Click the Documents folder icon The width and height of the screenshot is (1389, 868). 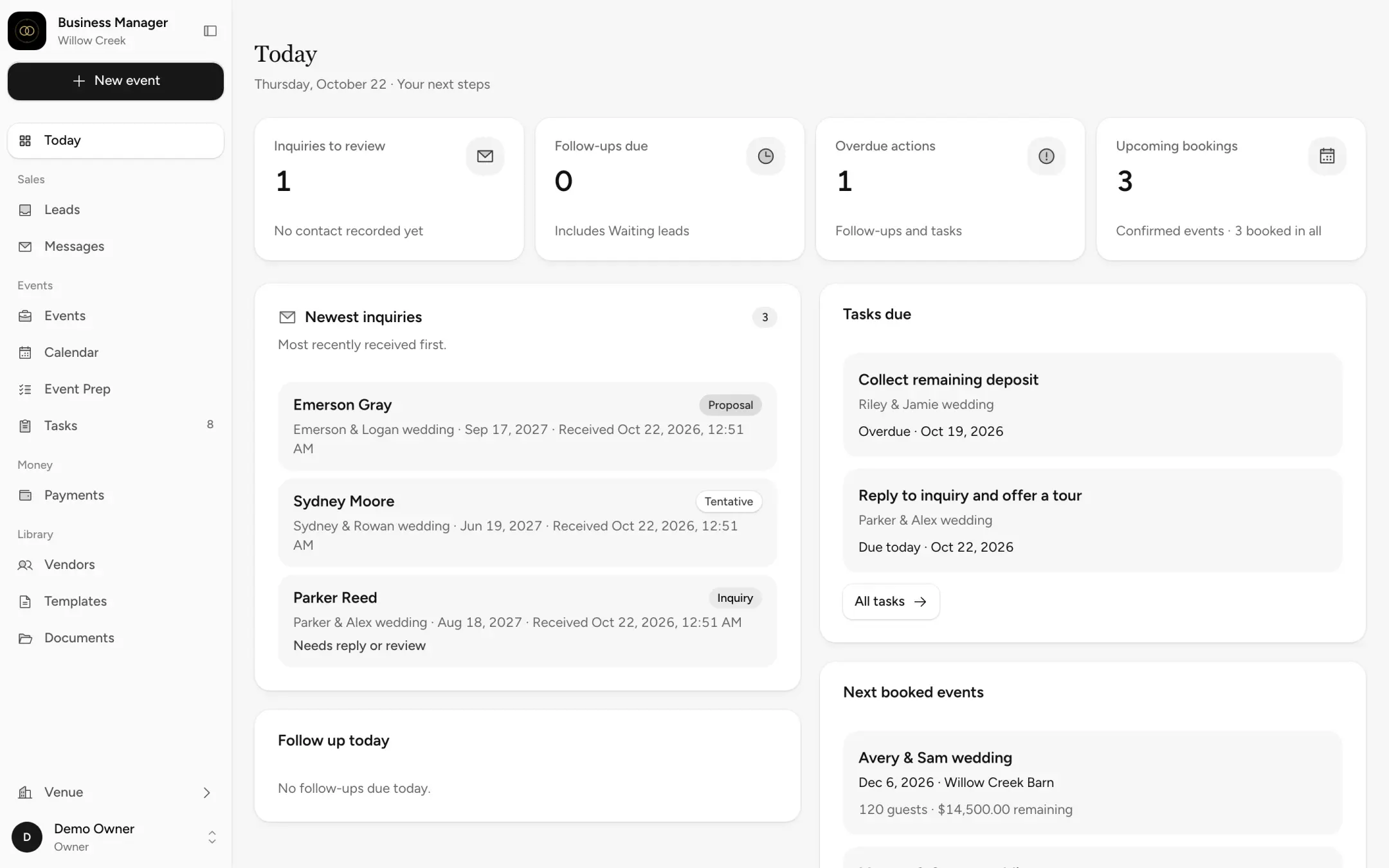25,638
